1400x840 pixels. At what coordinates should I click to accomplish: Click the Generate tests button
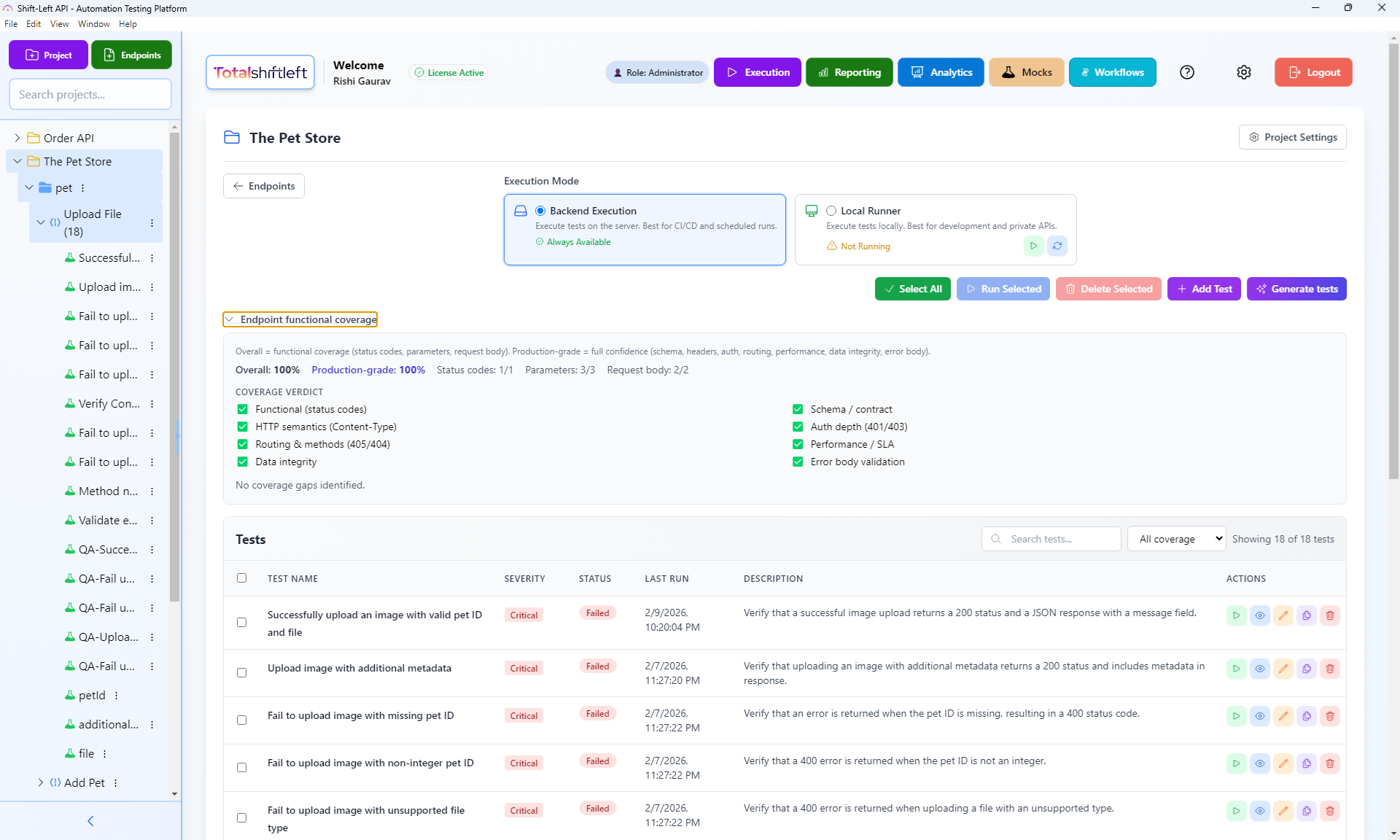tap(1297, 289)
